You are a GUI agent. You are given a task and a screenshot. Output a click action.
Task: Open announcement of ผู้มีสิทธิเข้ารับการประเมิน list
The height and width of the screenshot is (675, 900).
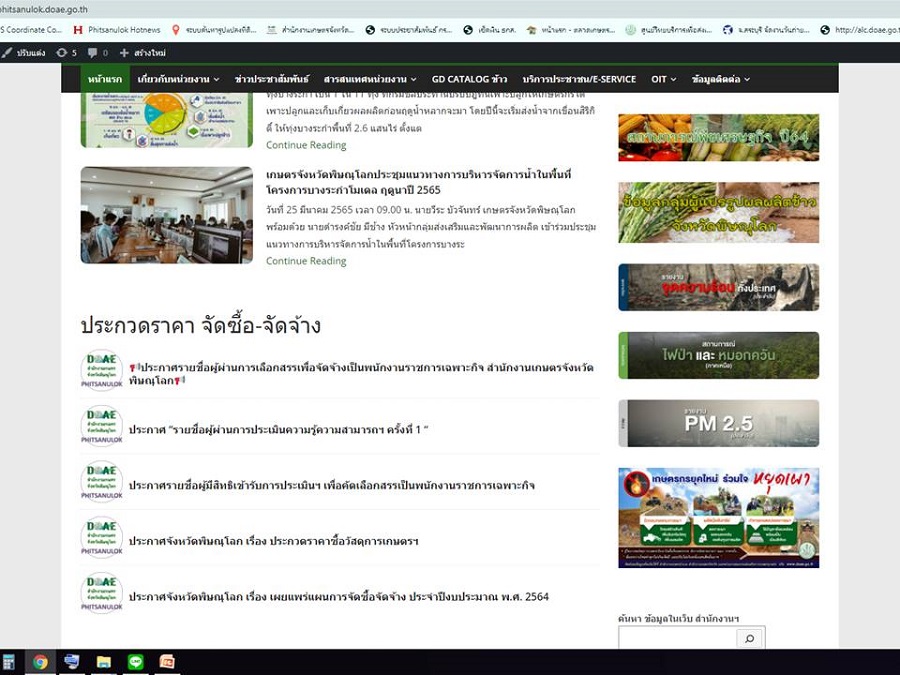click(x=332, y=485)
